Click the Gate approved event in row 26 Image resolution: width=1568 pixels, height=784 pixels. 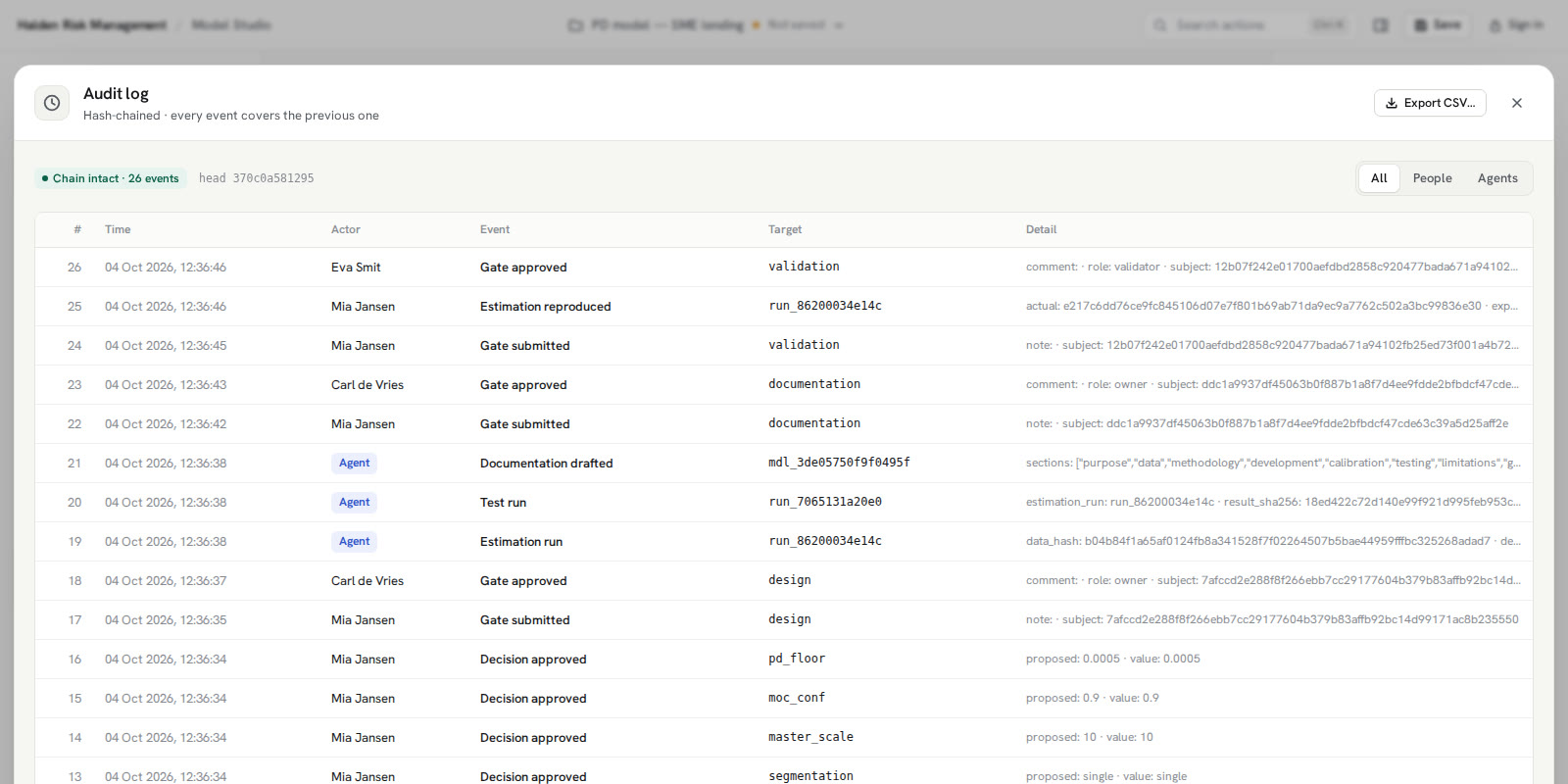(523, 268)
